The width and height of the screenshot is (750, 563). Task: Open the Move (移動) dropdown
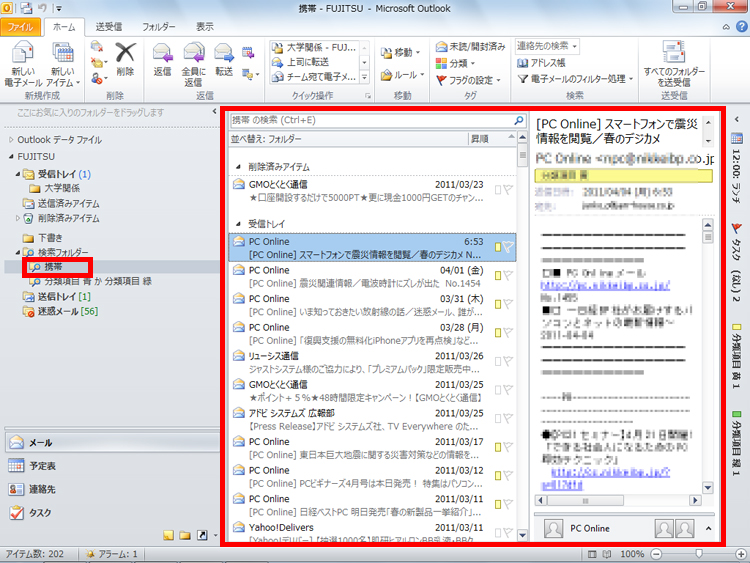point(401,52)
